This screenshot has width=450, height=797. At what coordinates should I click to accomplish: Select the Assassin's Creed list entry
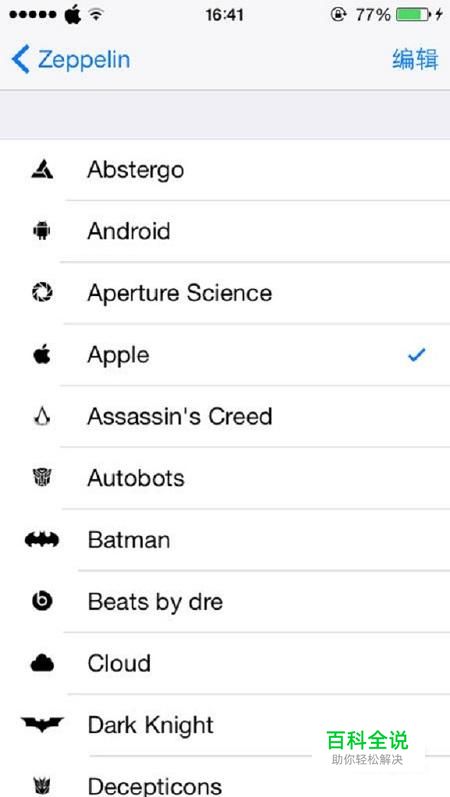coord(225,416)
